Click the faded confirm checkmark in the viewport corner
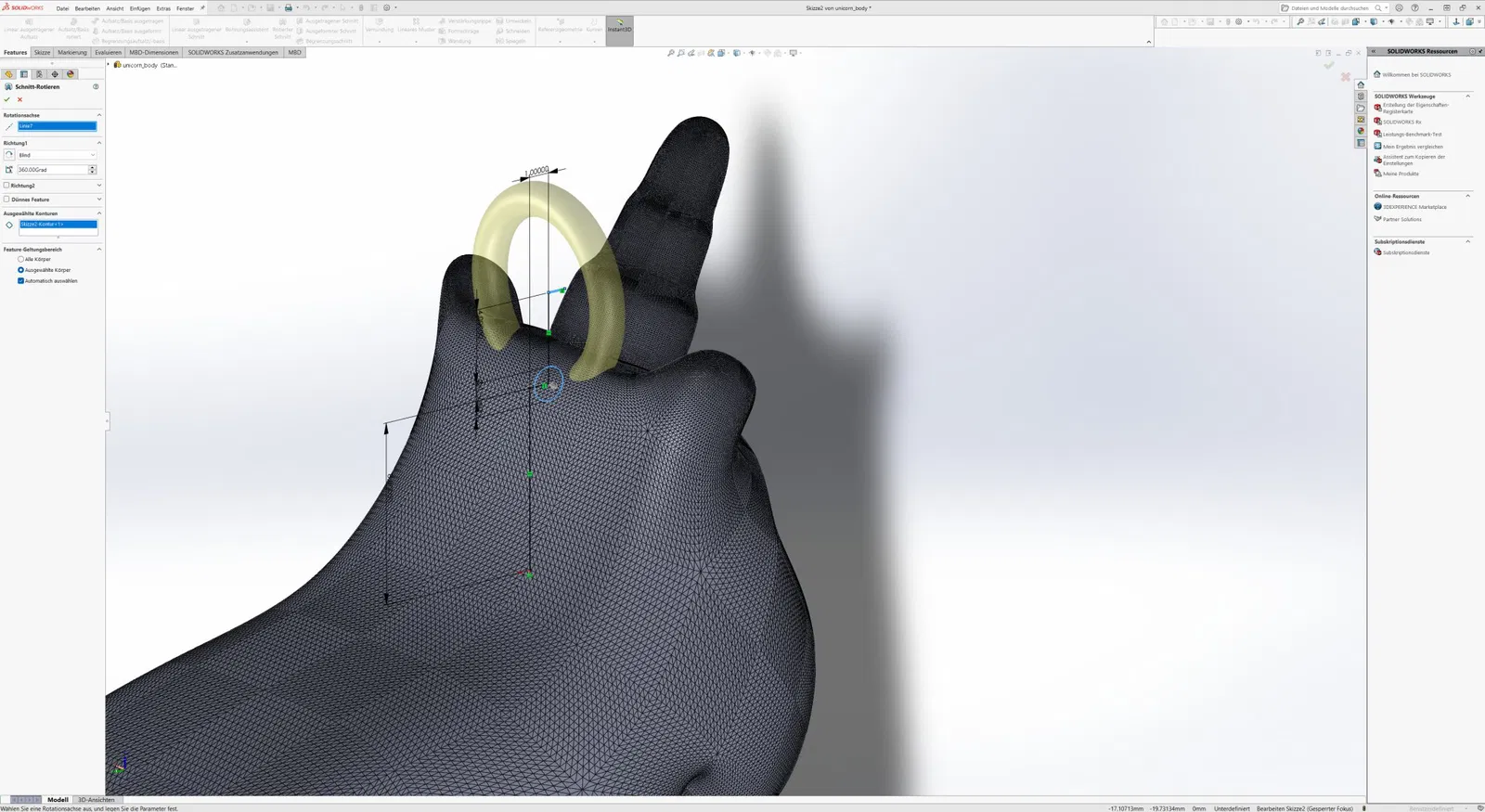1485x812 pixels. (x=1329, y=65)
